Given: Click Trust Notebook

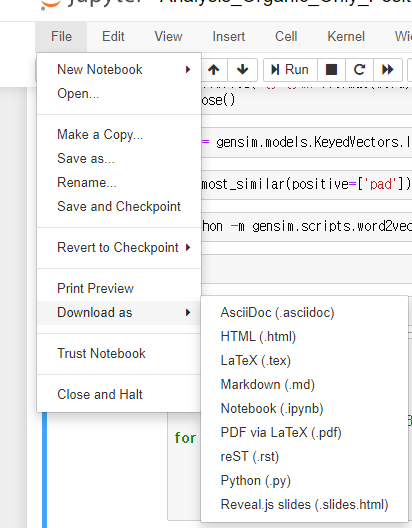Looking at the screenshot, I should [119, 354].
